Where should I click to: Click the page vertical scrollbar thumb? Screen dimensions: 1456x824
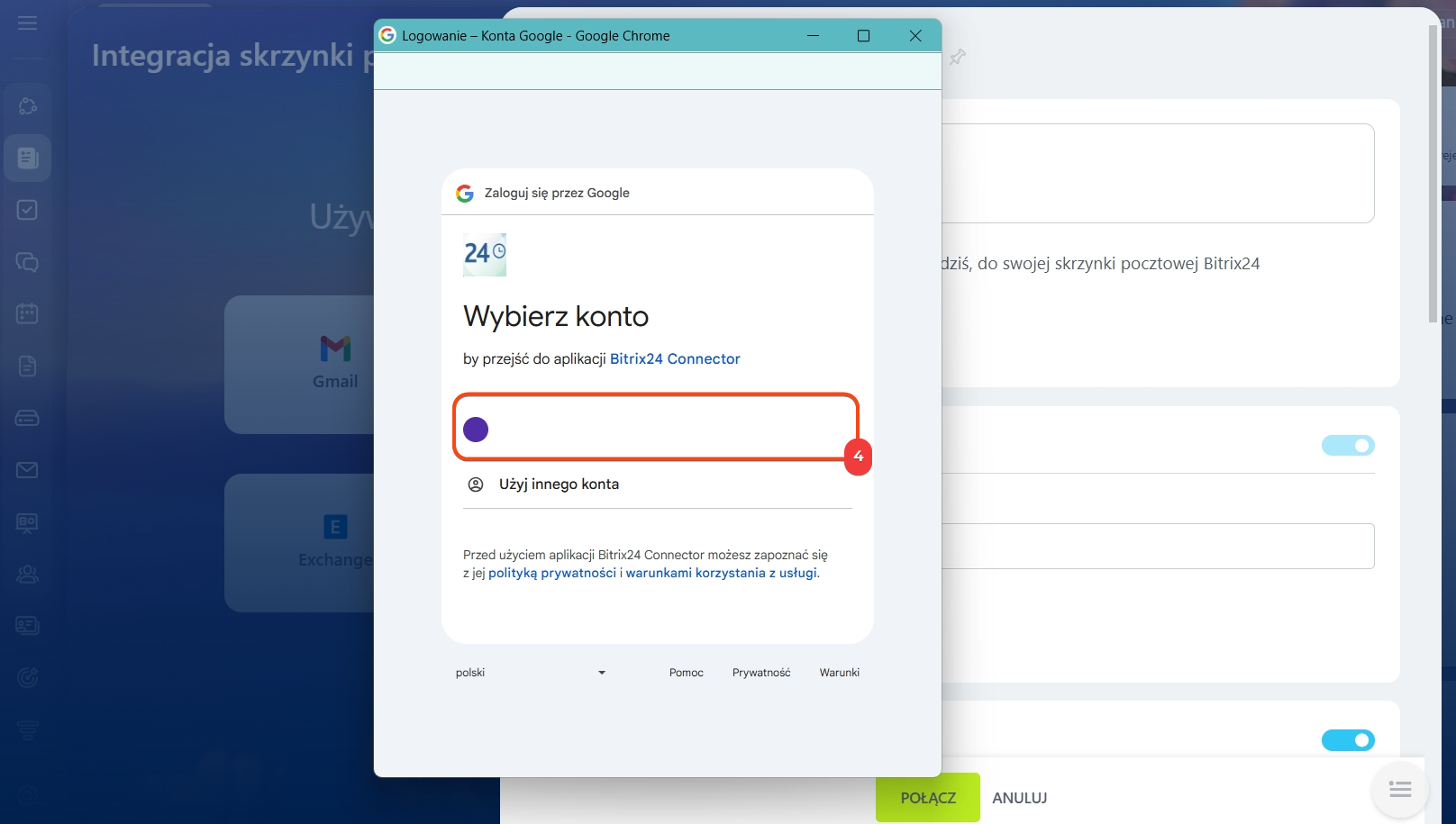pyautogui.click(x=1433, y=173)
